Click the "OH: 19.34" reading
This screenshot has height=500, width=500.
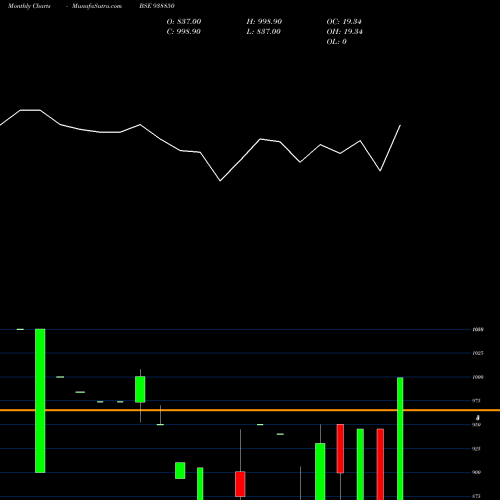tap(345, 32)
